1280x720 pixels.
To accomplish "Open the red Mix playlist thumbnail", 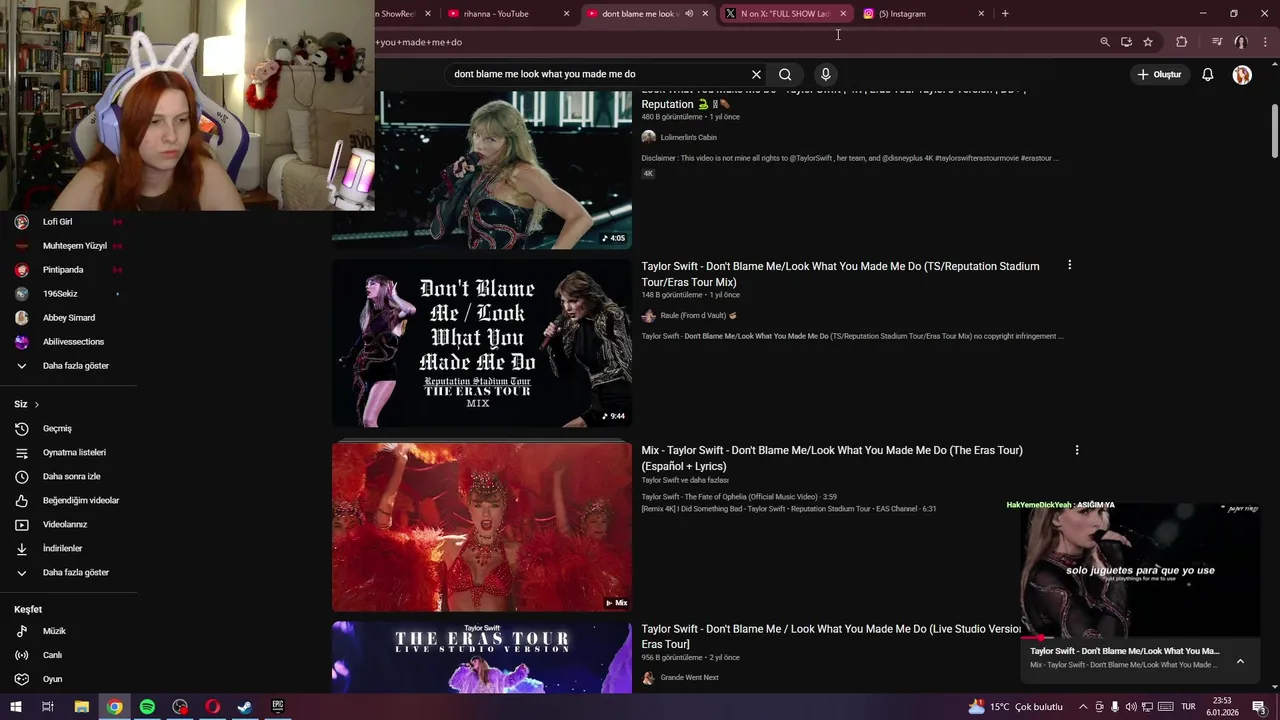I will tap(482, 527).
